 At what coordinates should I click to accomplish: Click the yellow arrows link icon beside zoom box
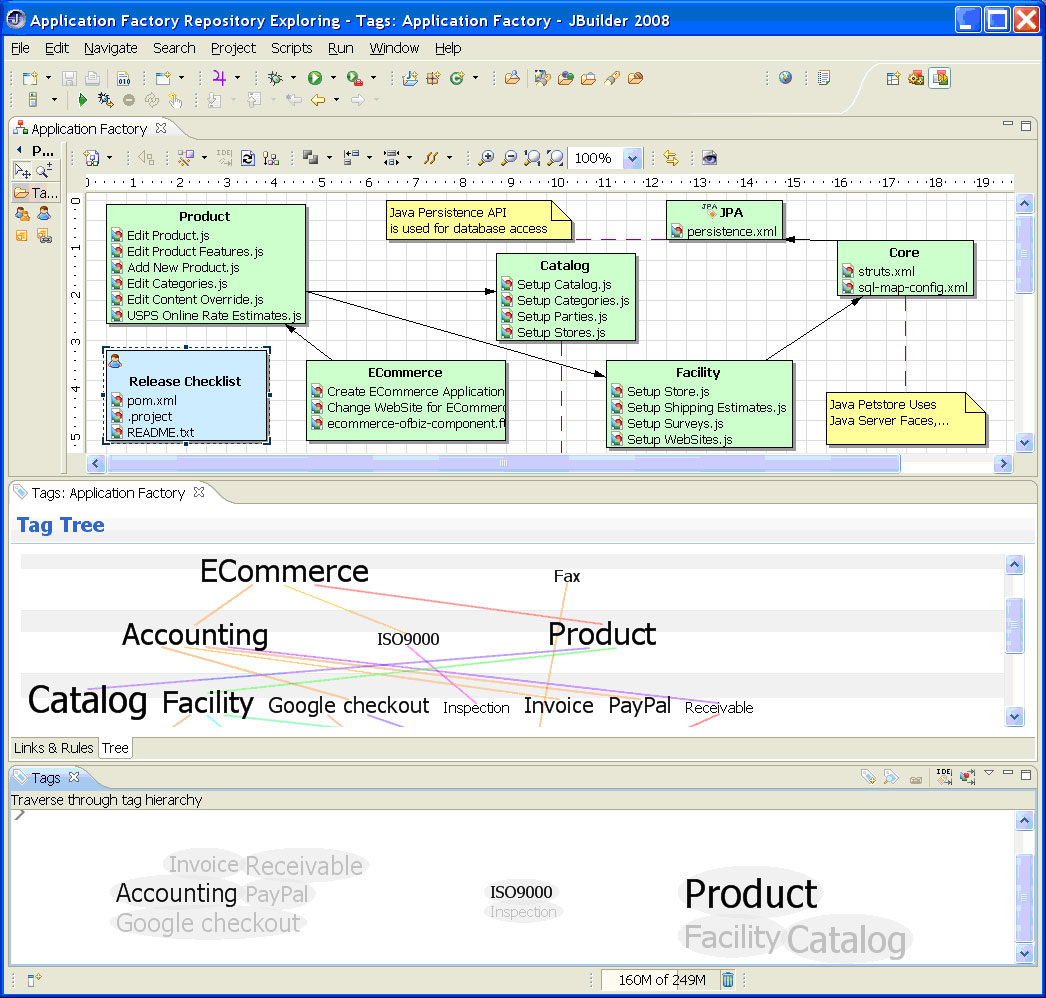670,158
